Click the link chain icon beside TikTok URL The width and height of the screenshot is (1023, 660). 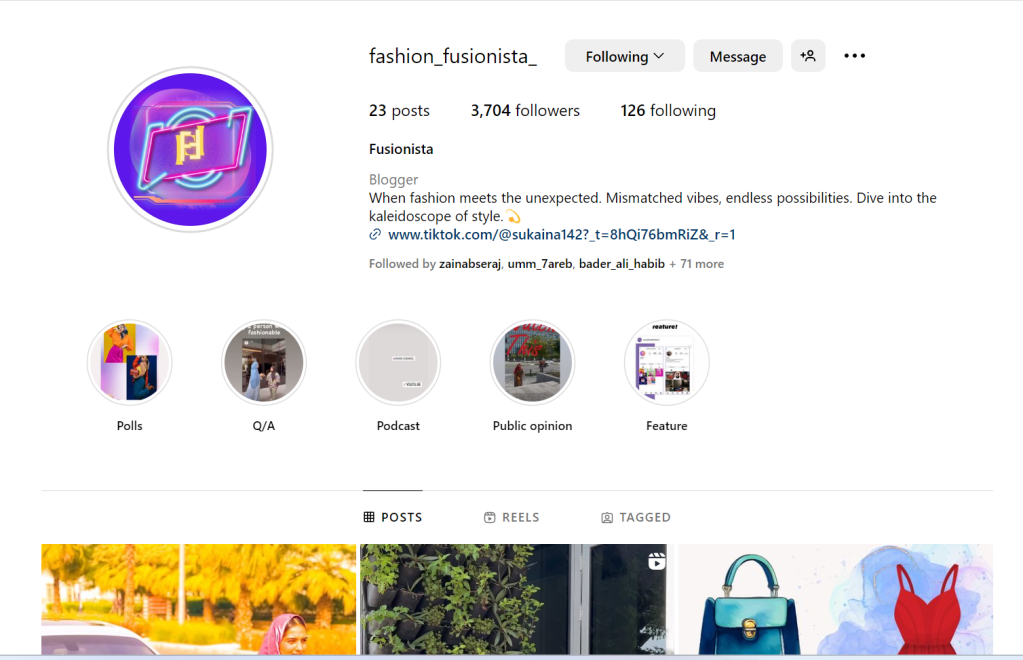pos(375,235)
